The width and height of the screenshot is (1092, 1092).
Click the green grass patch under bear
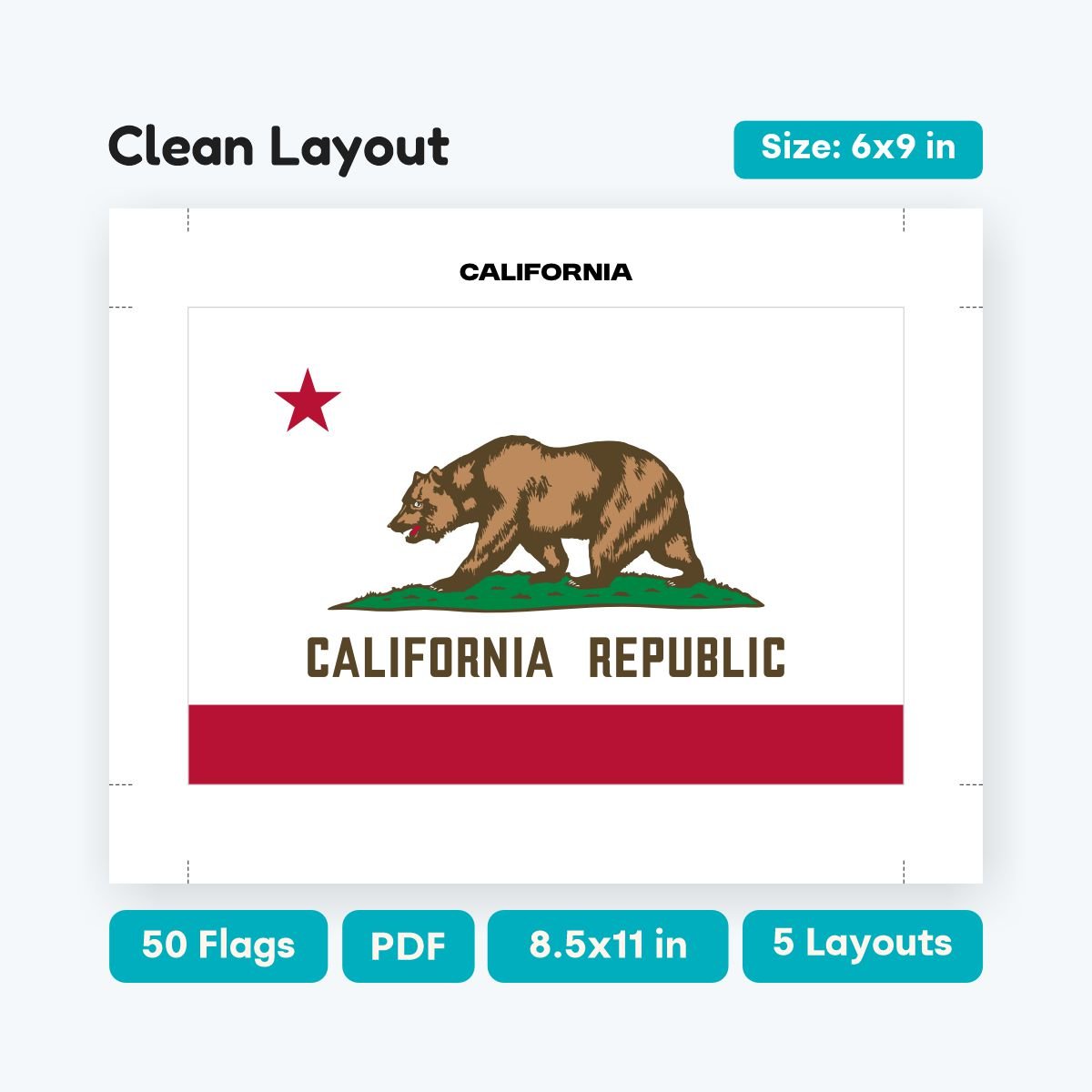tap(546, 592)
